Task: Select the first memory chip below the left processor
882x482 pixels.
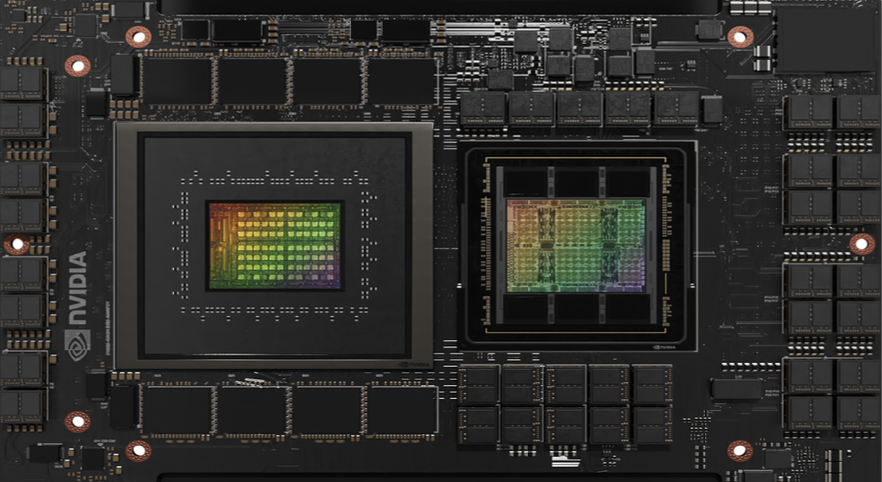Action: pos(178,409)
